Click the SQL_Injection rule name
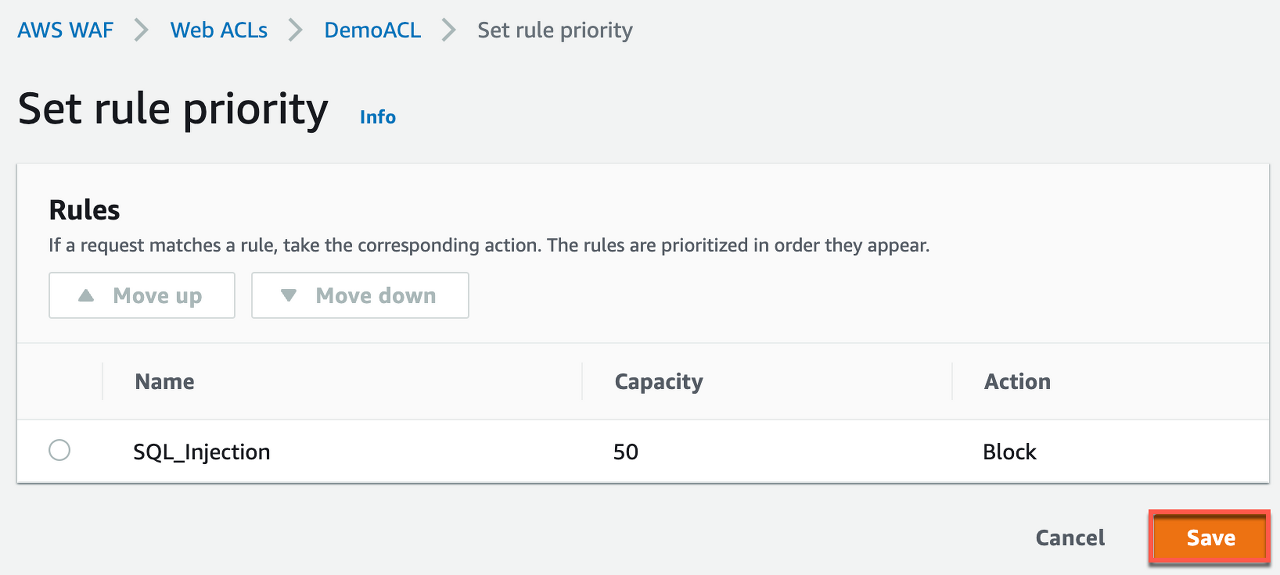The width and height of the screenshot is (1280, 575). click(202, 452)
